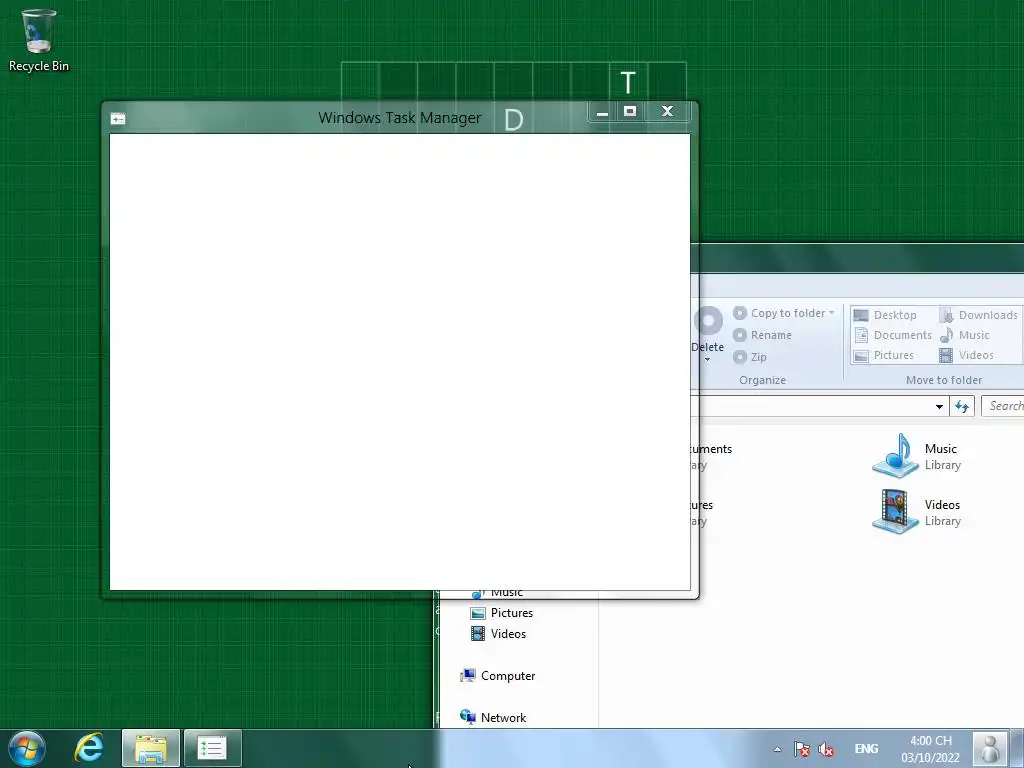Close the Windows Task Manager window
This screenshot has height=768, width=1024.
667,112
